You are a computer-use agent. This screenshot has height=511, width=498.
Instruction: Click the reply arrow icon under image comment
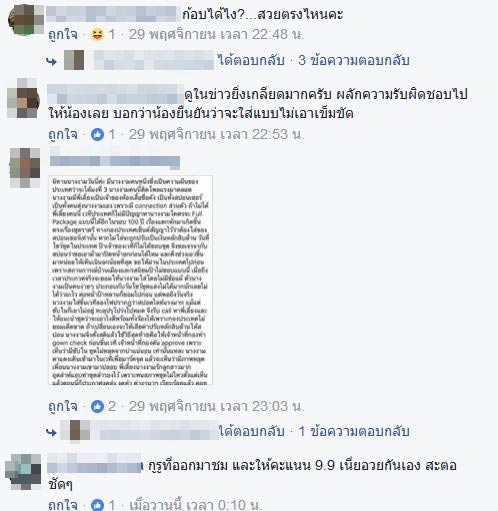(x=51, y=432)
